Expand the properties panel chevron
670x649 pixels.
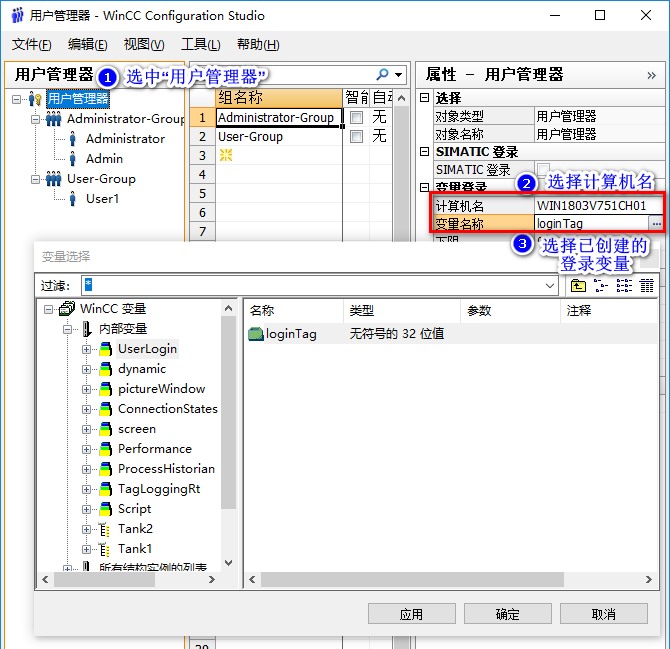(652, 76)
